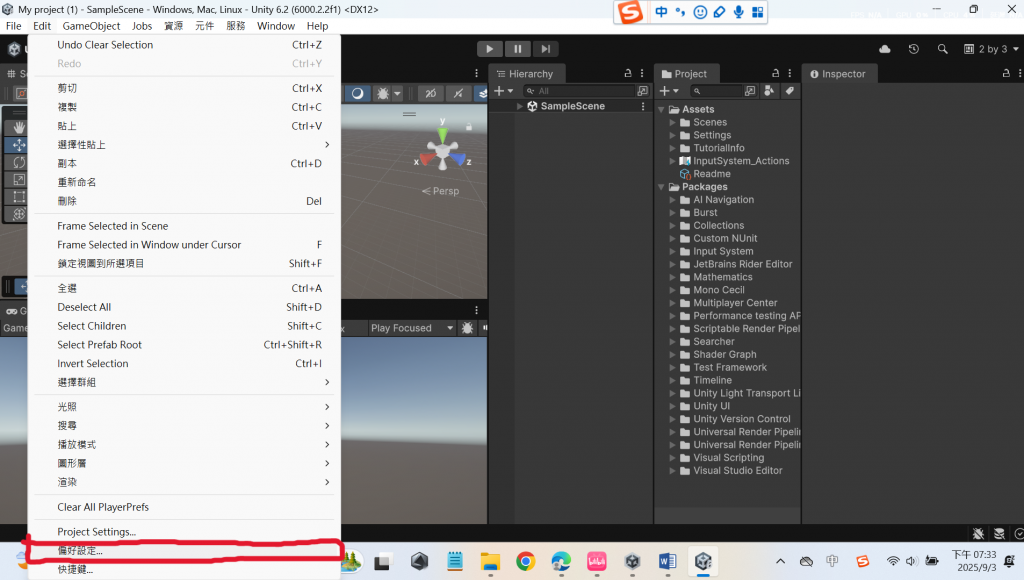Collapse the Packages folder

(x=662, y=187)
